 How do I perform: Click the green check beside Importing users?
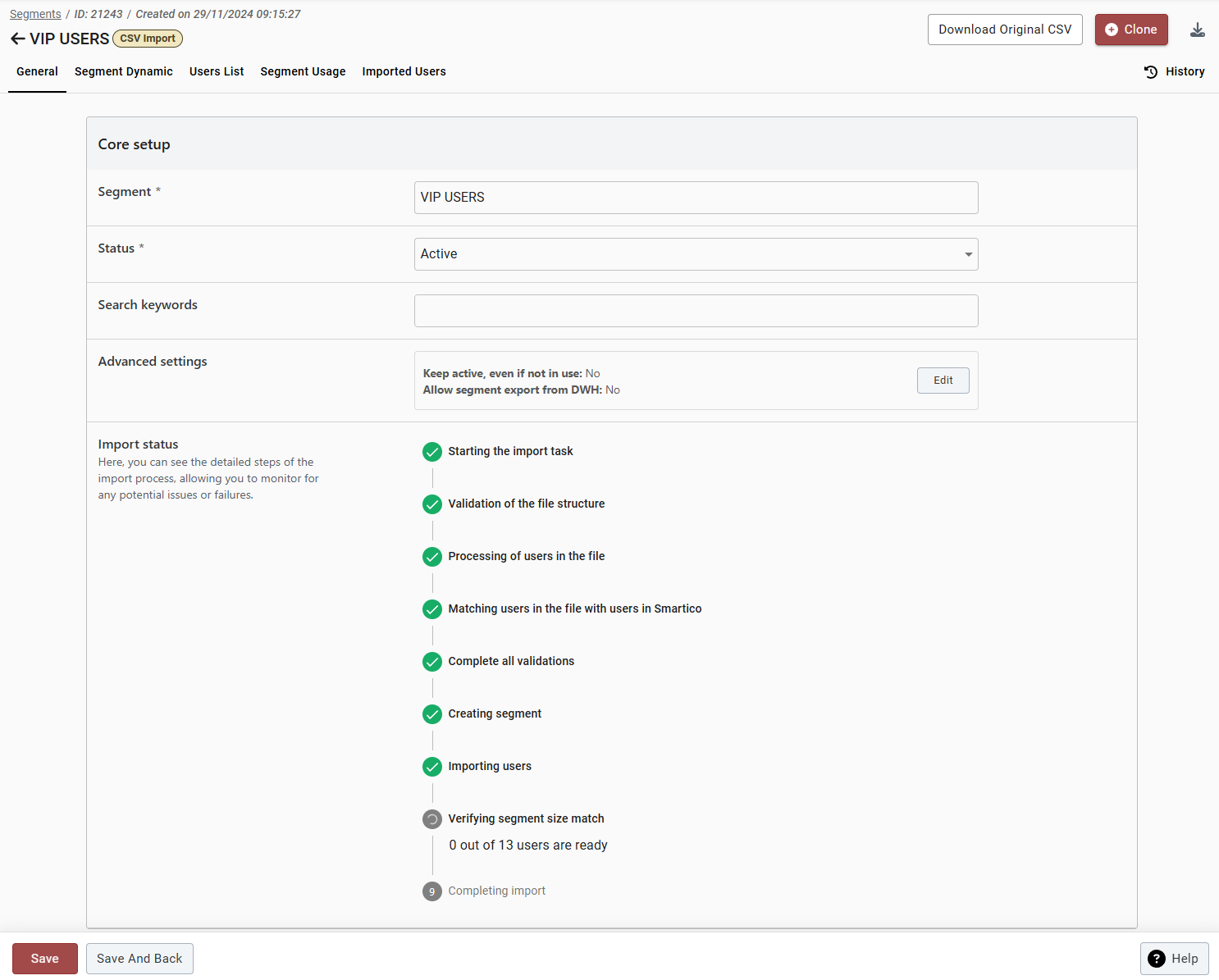point(432,767)
